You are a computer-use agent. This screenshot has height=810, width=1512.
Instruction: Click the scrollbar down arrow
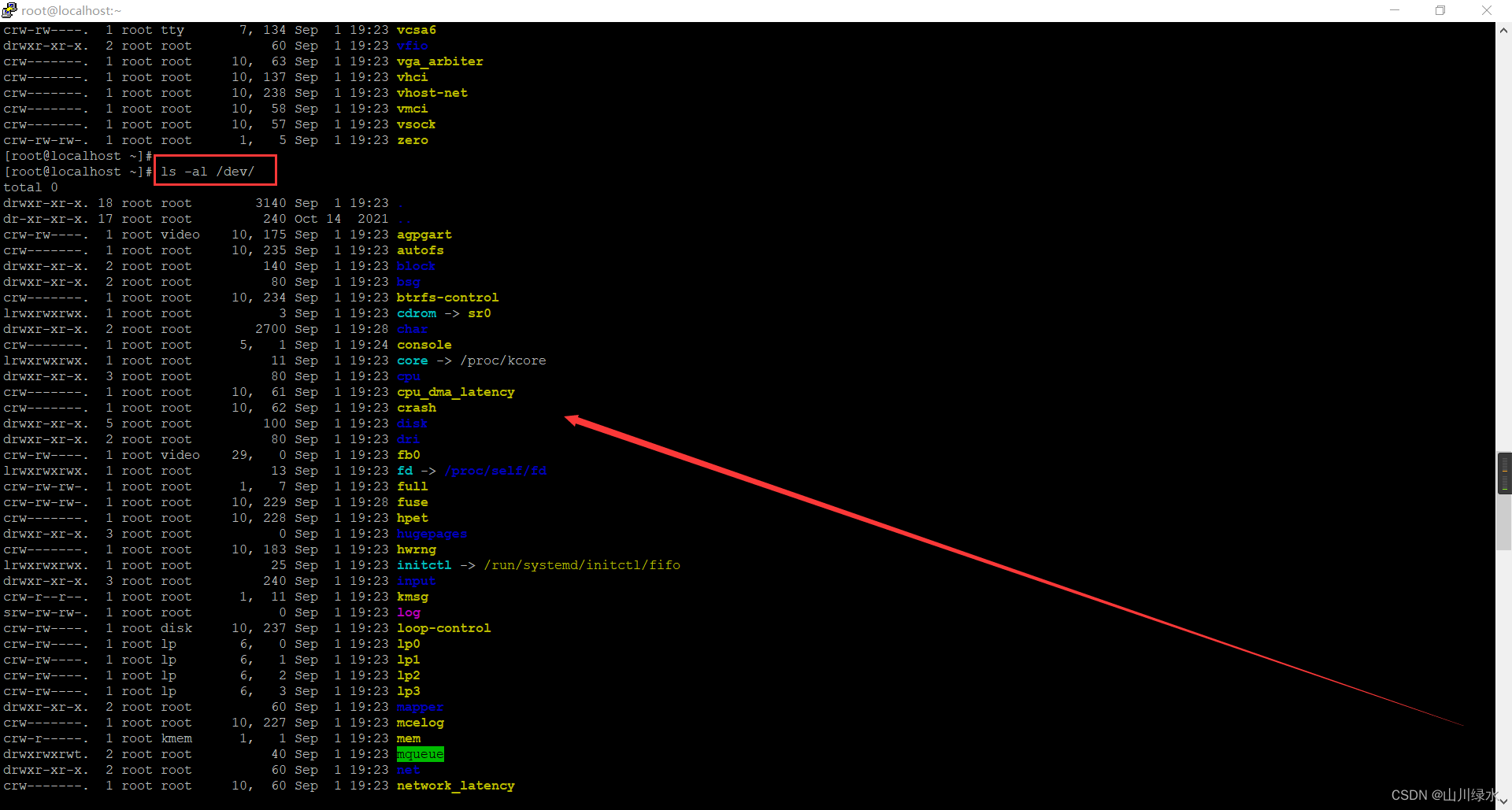[x=1503, y=801]
